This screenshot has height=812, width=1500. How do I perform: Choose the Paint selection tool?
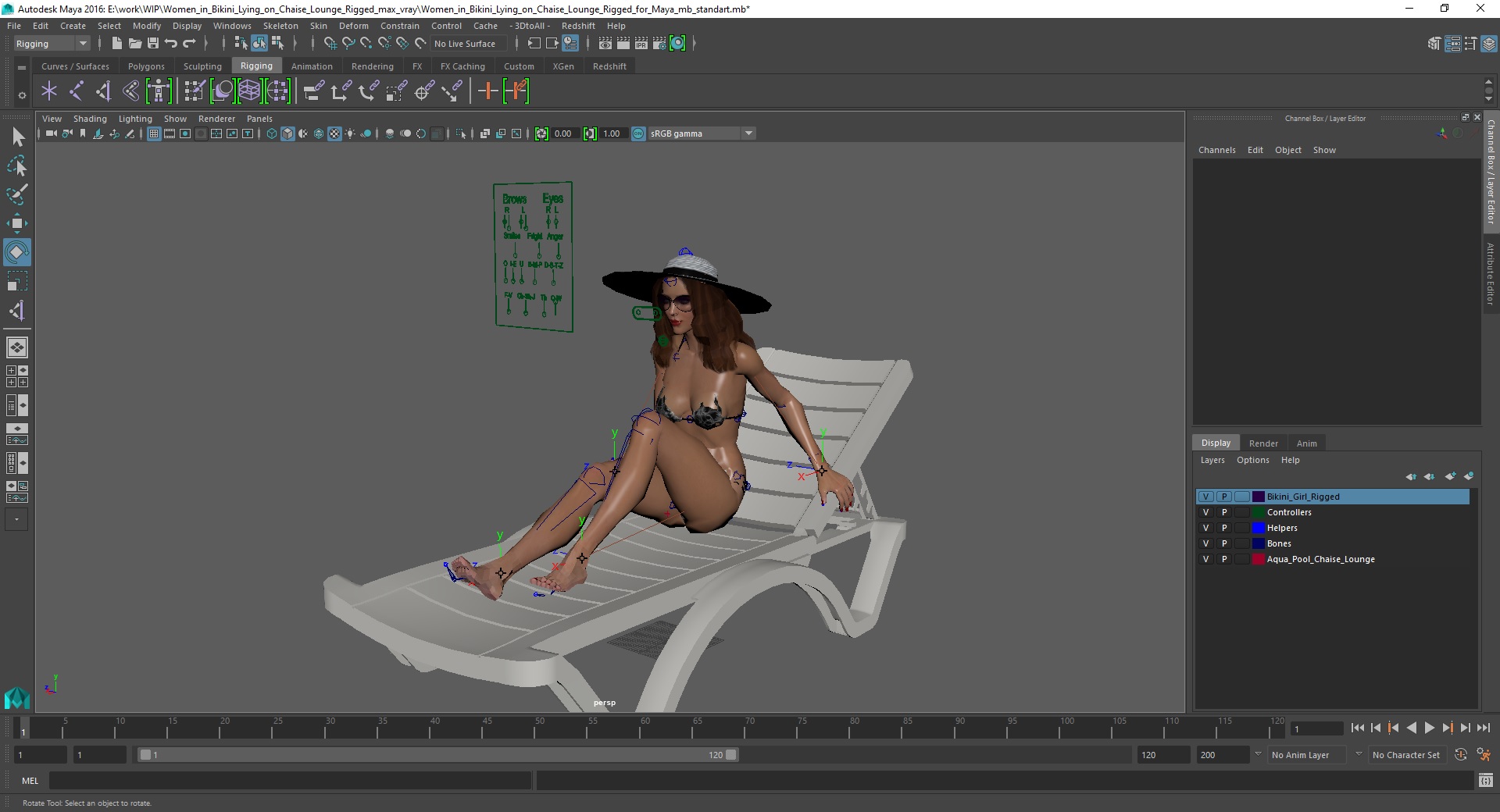pyautogui.click(x=17, y=194)
